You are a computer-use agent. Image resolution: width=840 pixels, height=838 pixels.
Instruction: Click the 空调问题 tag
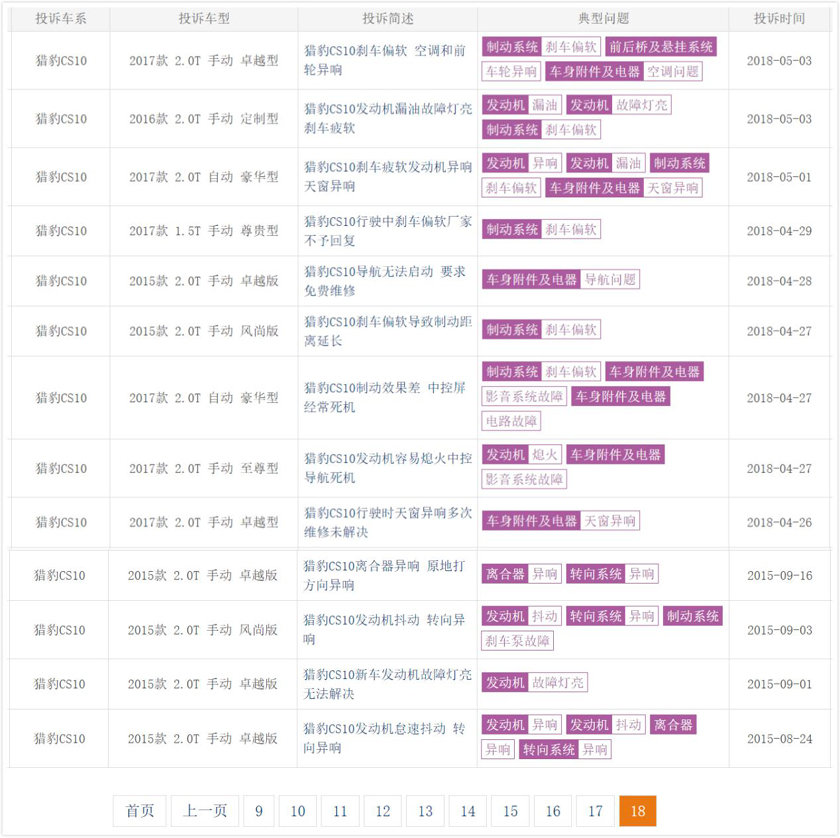[x=673, y=72]
